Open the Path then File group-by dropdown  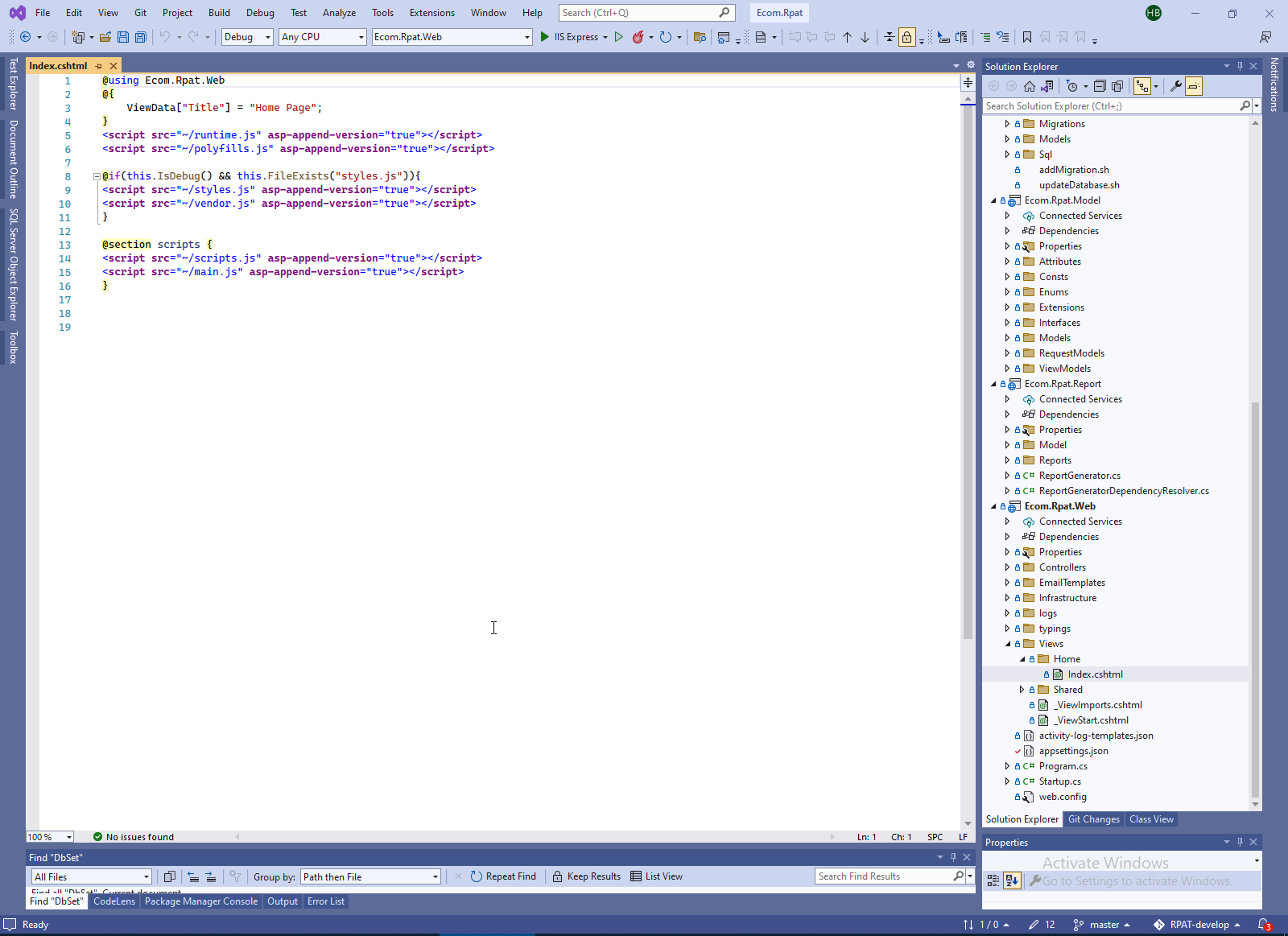pos(371,876)
